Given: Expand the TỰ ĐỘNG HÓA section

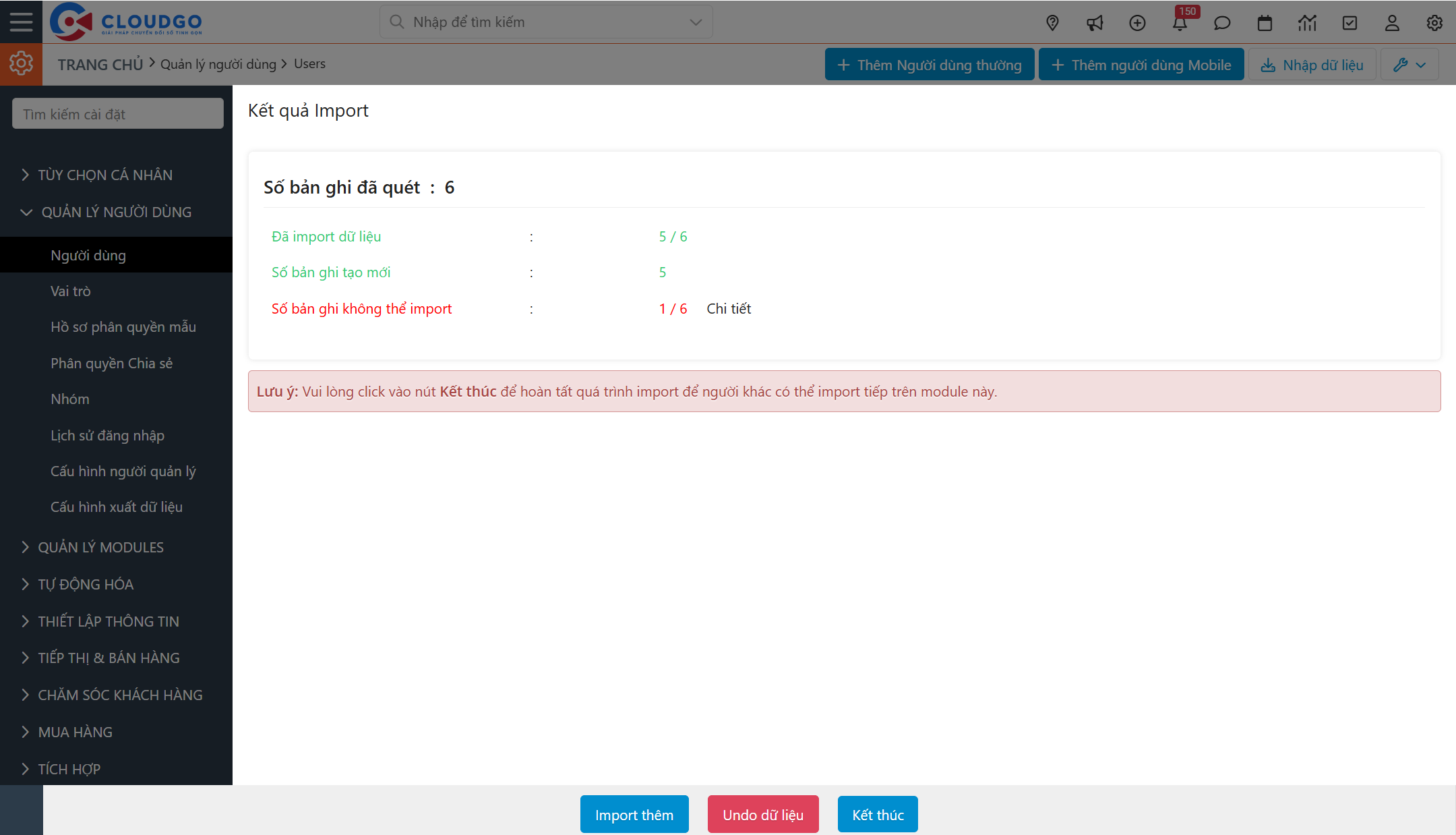Looking at the screenshot, I should pyautogui.click(x=85, y=584).
